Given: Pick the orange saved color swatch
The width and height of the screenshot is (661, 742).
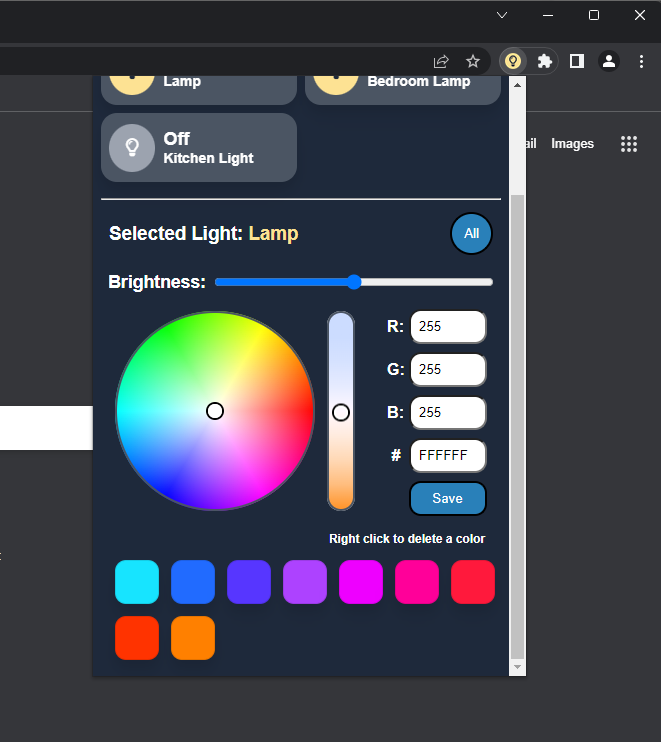Looking at the screenshot, I should [x=193, y=638].
